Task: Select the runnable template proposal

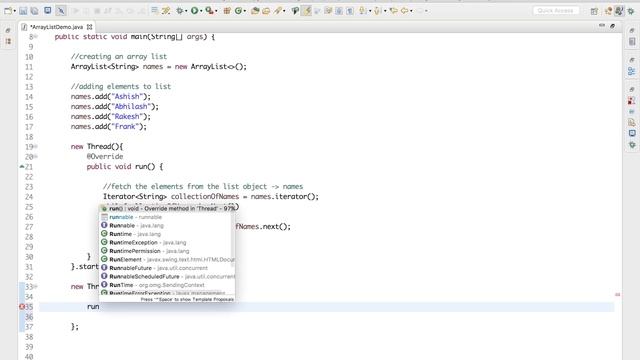Action: click(x=167, y=217)
